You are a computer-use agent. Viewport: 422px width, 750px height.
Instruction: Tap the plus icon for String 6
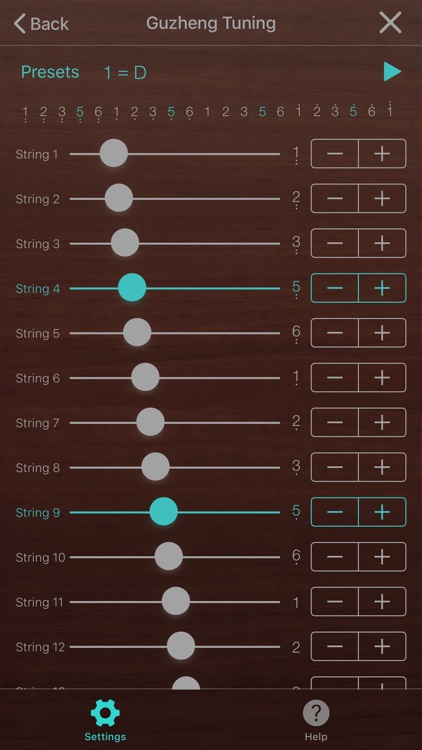click(382, 378)
